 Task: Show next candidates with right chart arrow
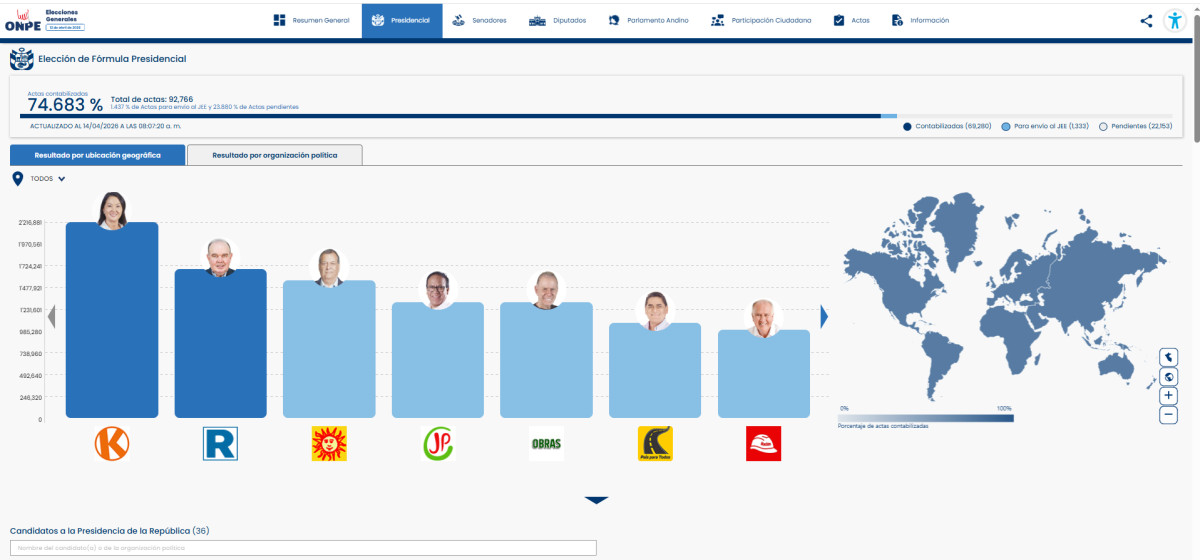pyautogui.click(x=825, y=317)
